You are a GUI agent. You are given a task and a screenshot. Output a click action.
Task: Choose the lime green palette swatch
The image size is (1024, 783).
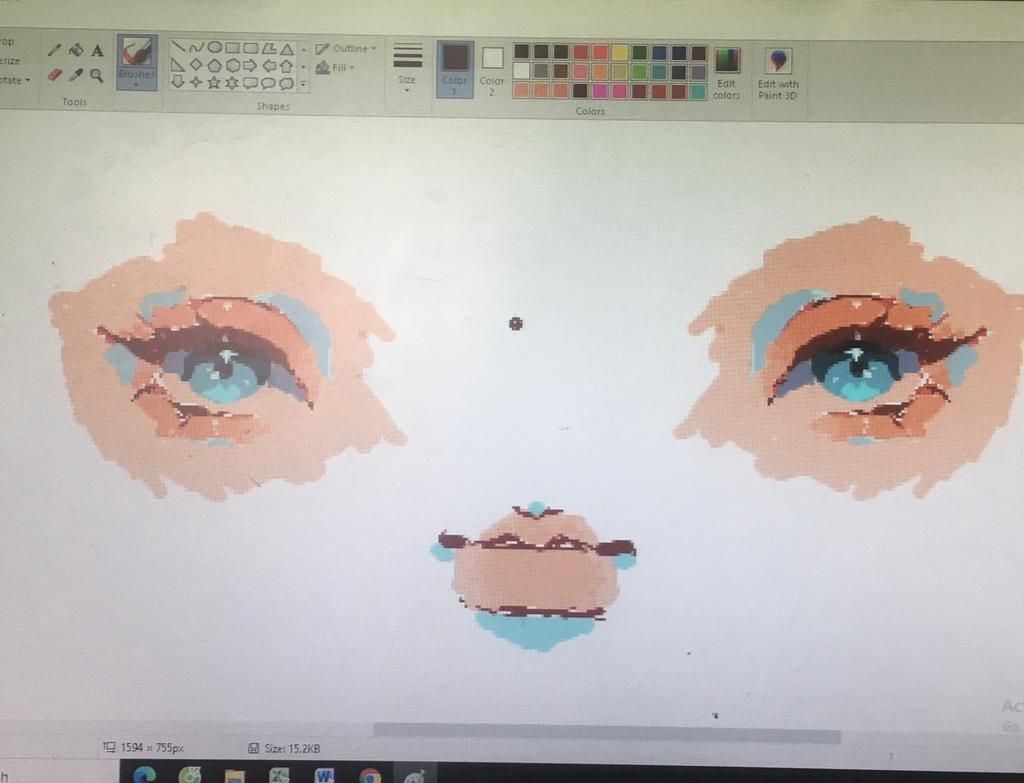click(639, 72)
